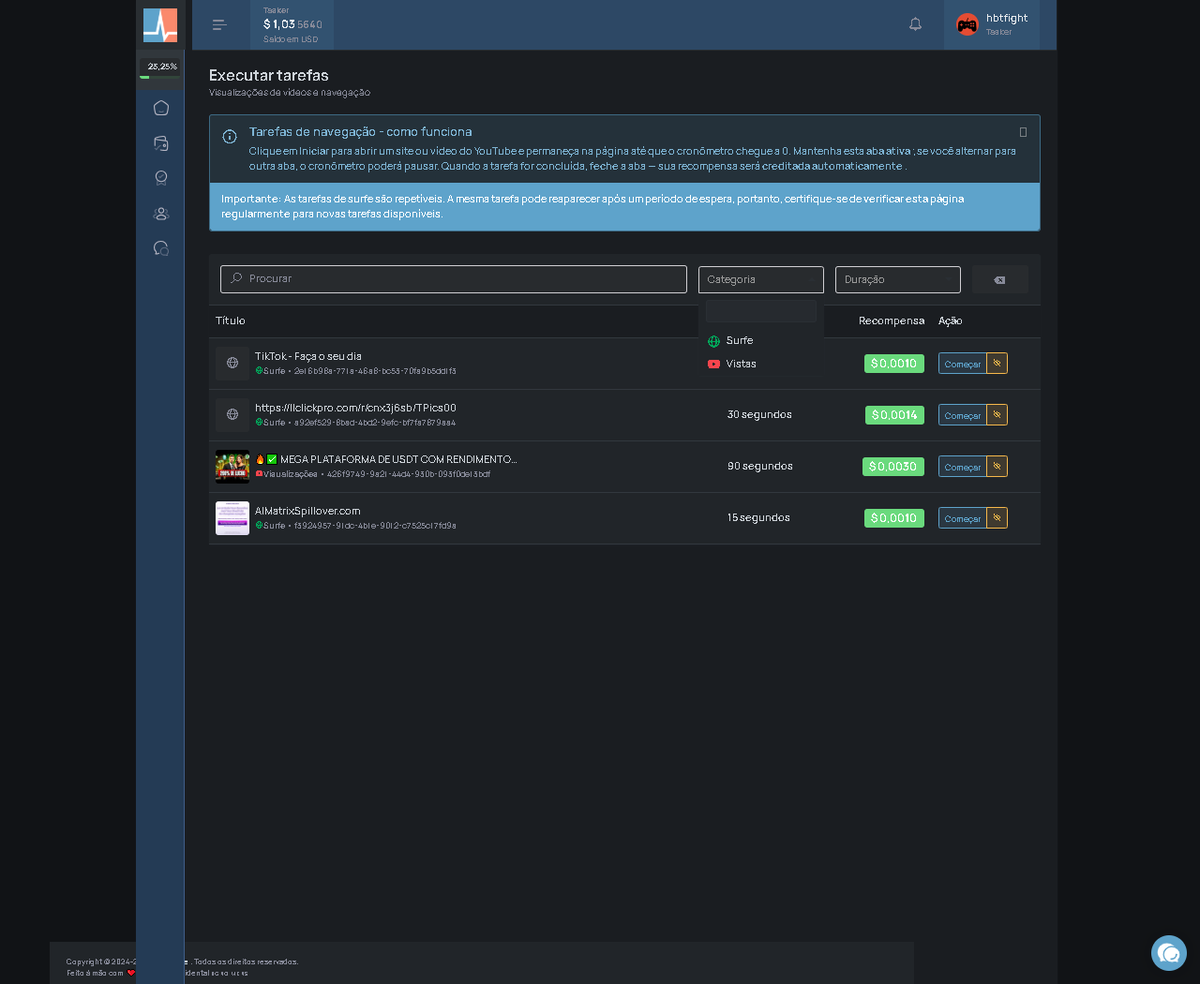Dismiss the navigation tasks notice
1200x984 pixels.
1023,132
